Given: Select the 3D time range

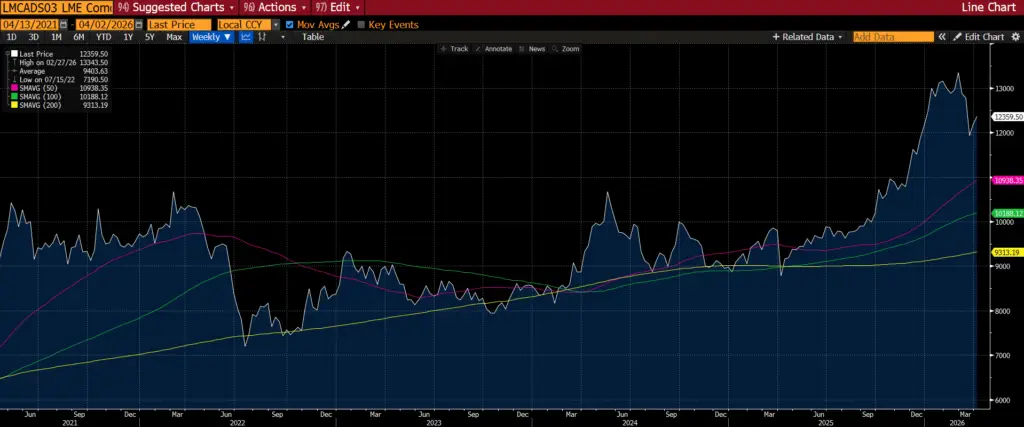Looking at the screenshot, I should click(34, 37).
